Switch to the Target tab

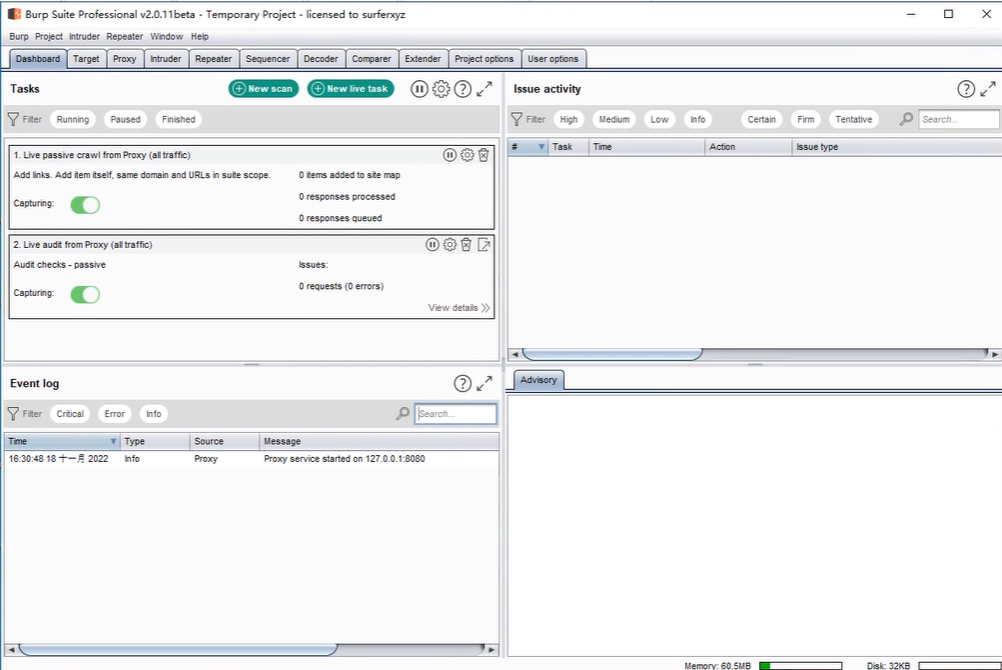click(86, 59)
